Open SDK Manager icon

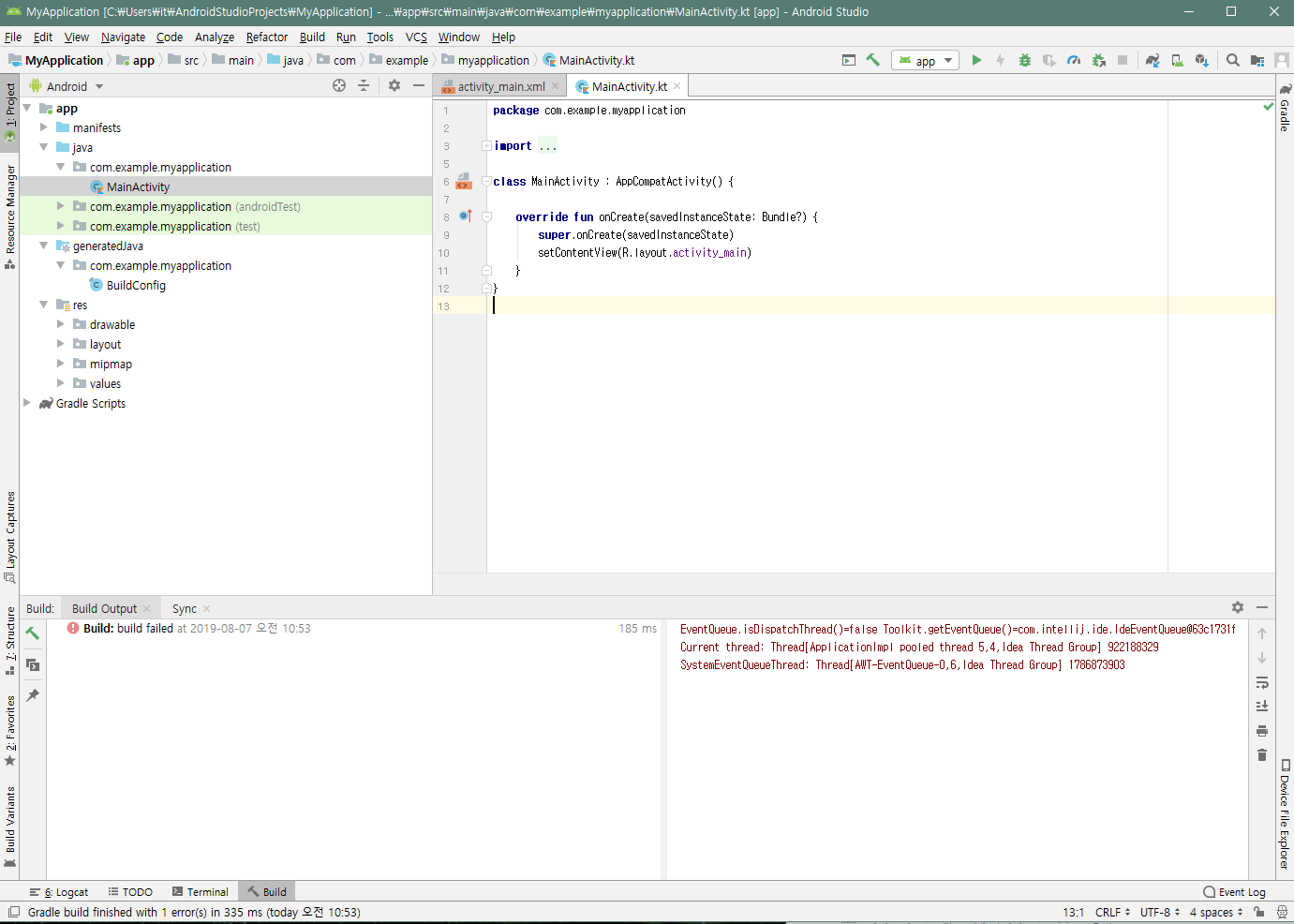click(1202, 60)
